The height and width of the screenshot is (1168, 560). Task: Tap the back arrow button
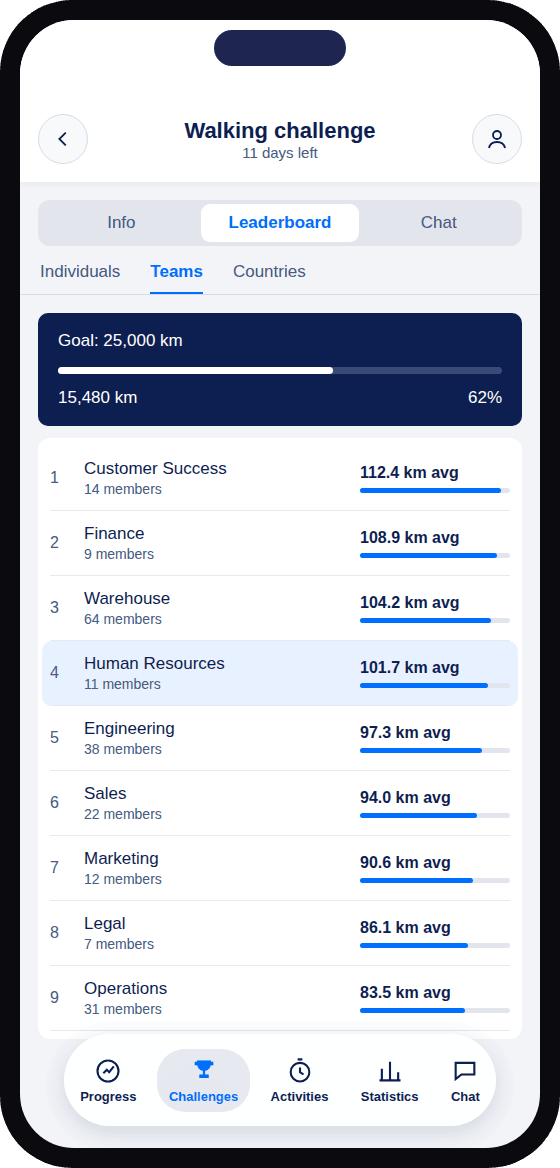(x=63, y=139)
